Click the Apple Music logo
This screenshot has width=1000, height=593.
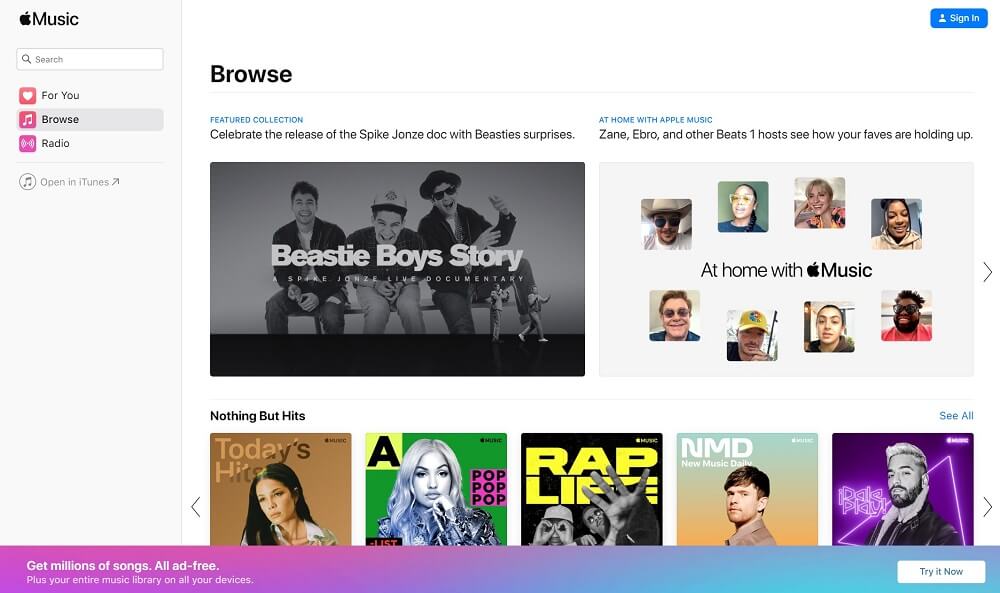point(49,19)
